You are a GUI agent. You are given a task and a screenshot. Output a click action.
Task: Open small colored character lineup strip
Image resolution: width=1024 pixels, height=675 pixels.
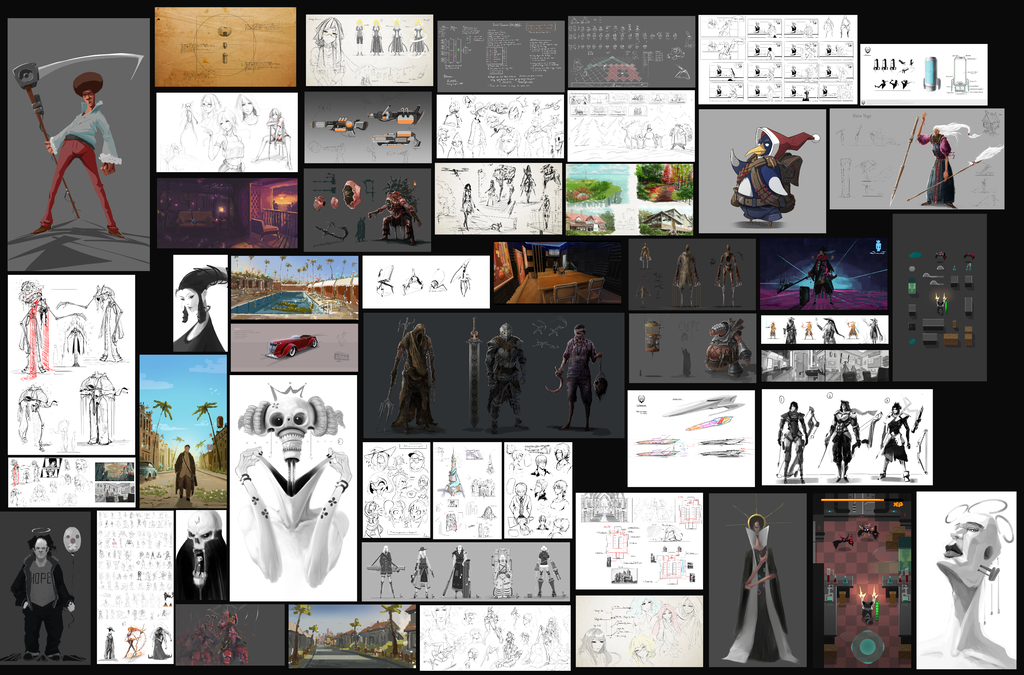point(824,330)
